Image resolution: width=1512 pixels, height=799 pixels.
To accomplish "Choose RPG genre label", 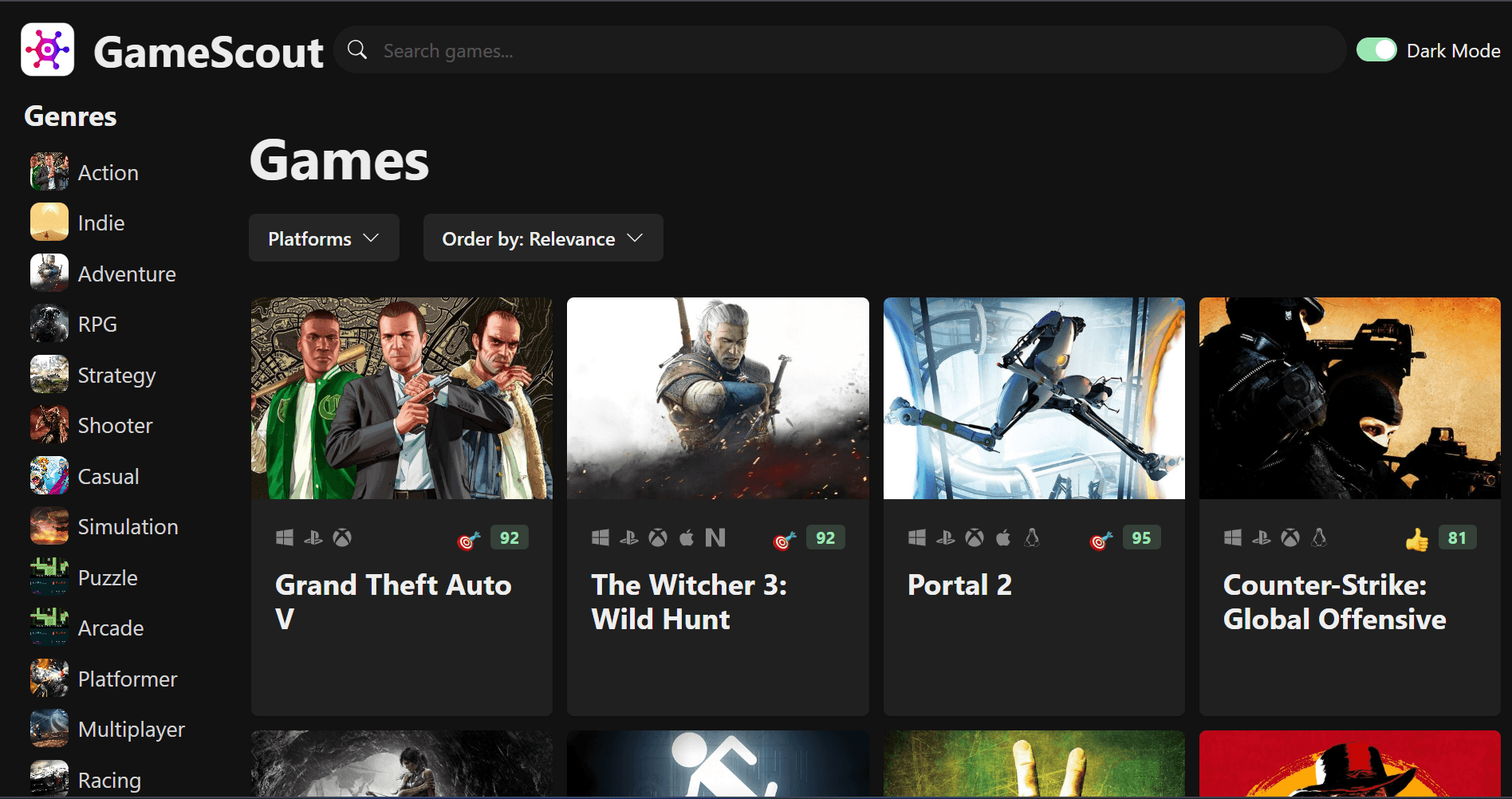I will point(97,325).
